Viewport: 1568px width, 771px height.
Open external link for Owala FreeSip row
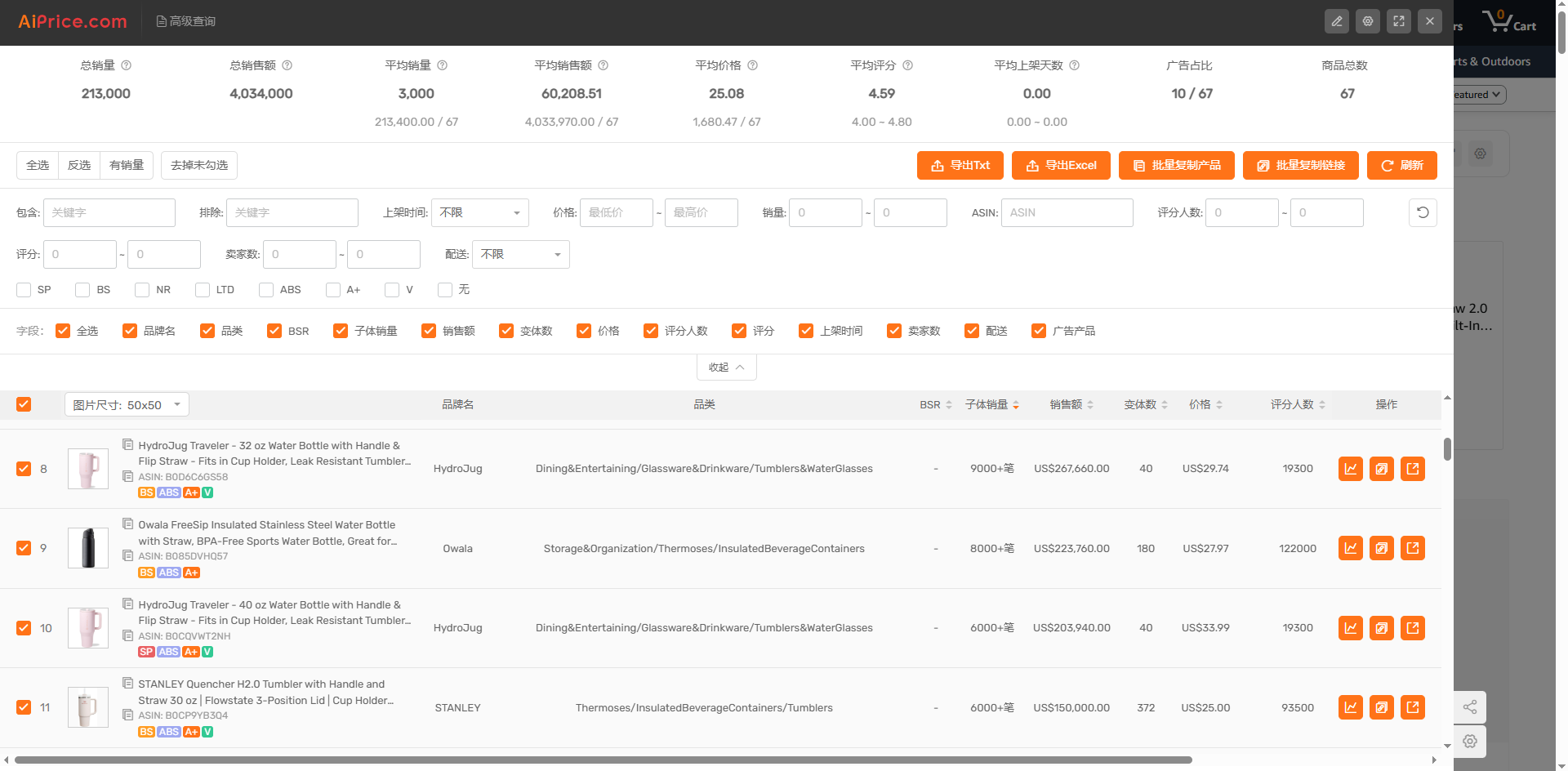click(1413, 548)
